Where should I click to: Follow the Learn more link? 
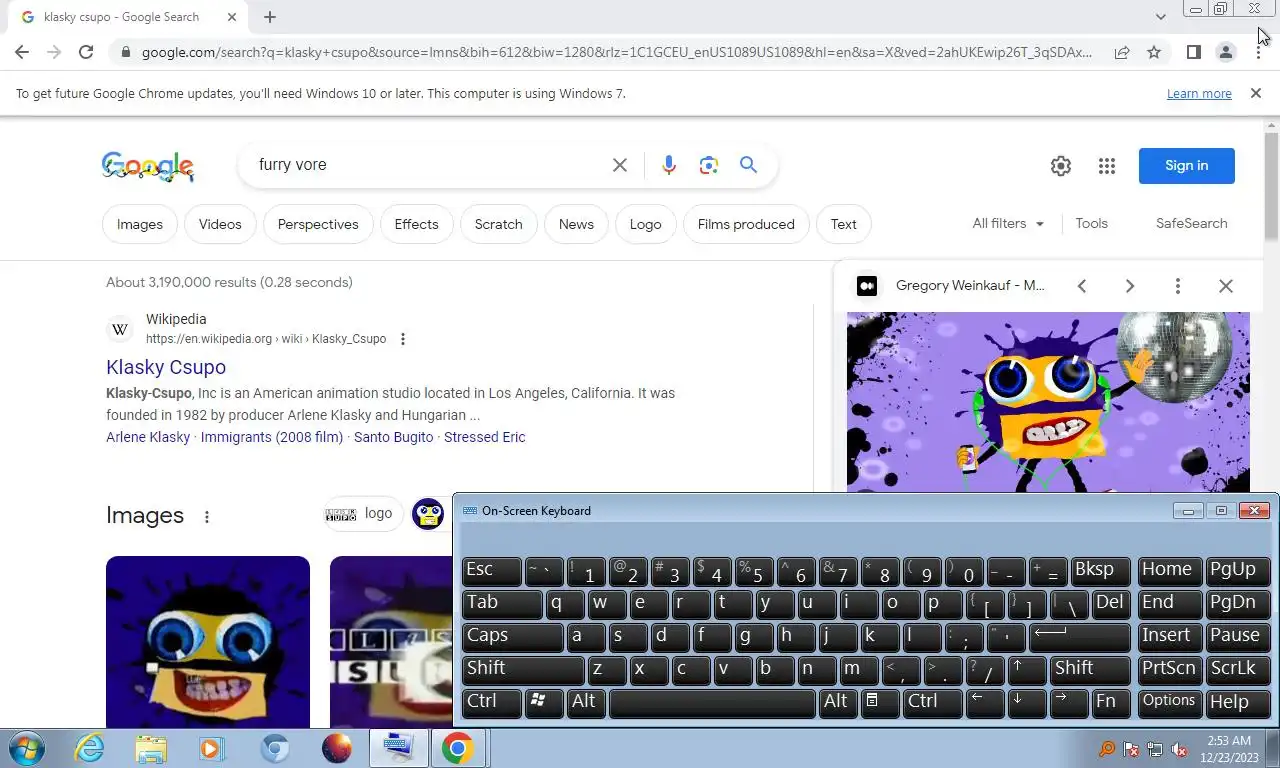[x=1199, y=93]
